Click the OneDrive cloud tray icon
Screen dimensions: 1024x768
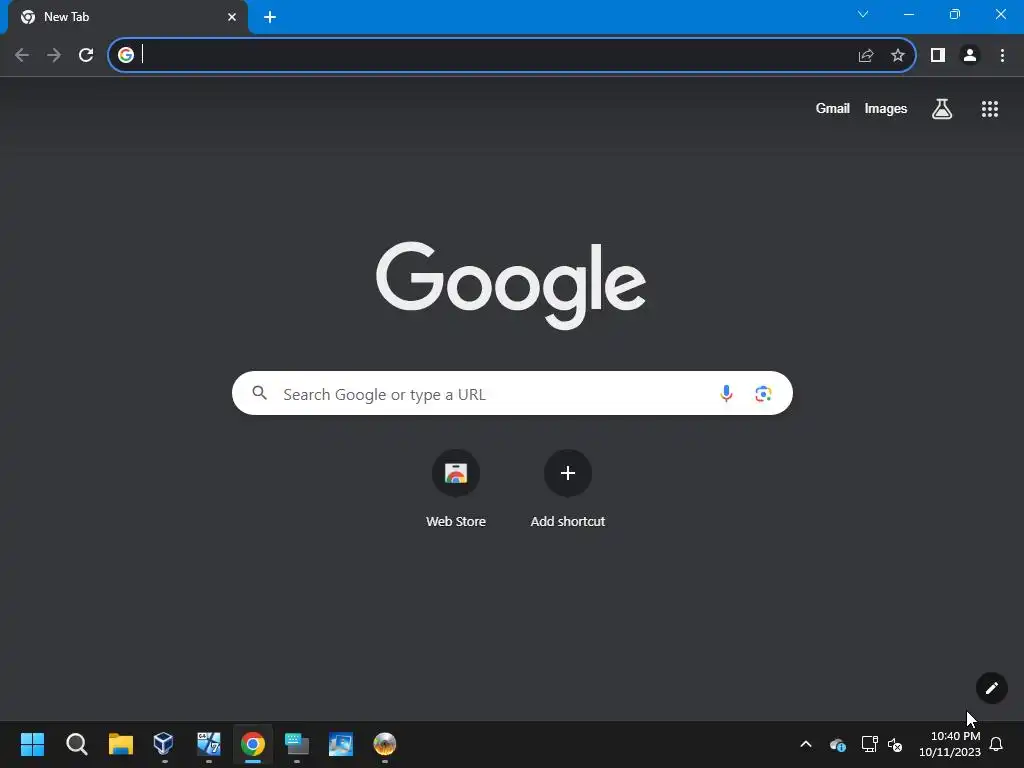838,744
